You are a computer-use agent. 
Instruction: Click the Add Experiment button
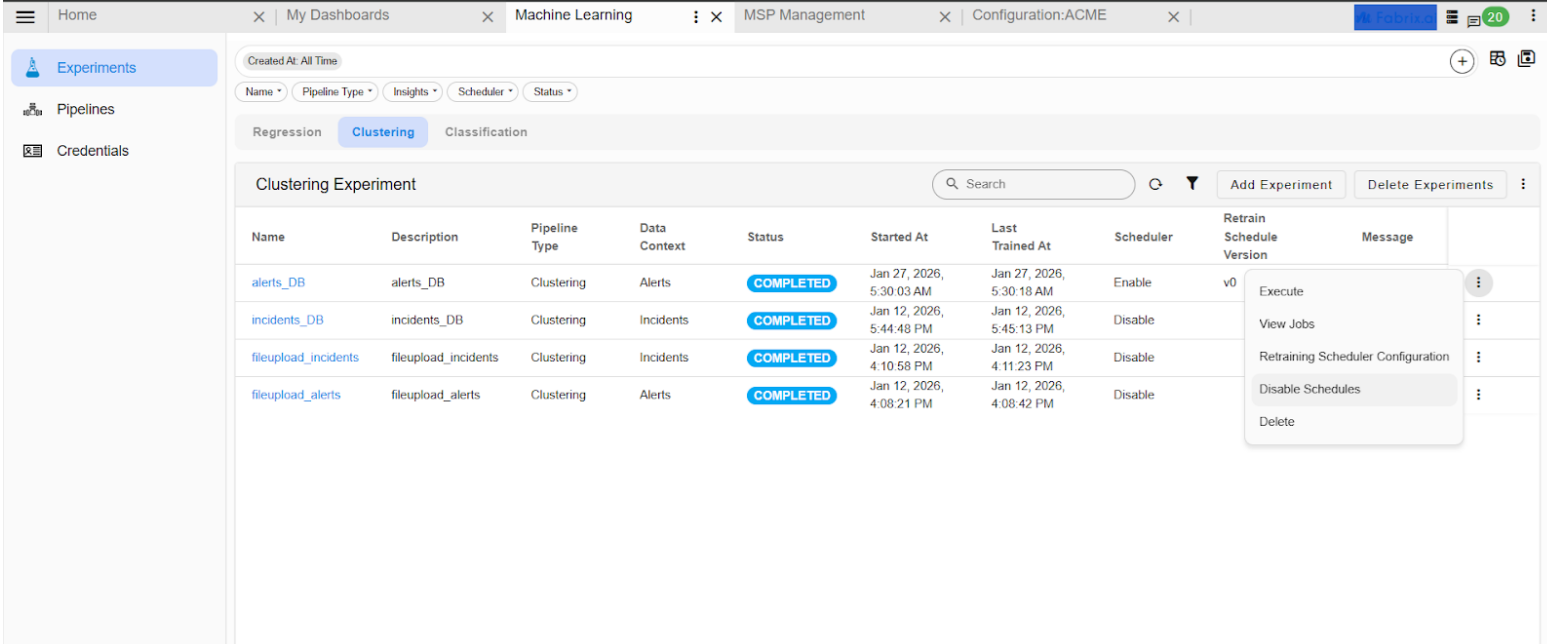pos(1280,184)
